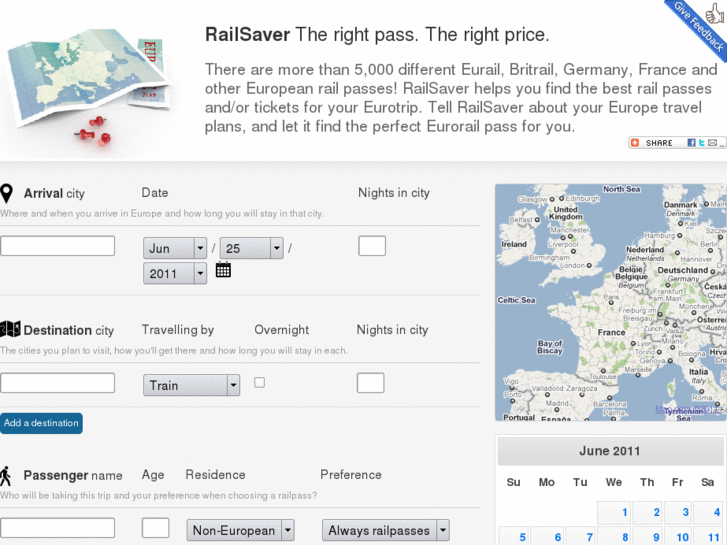
Task: Open the year dropdown showing 2011
Action: point(175,273)
